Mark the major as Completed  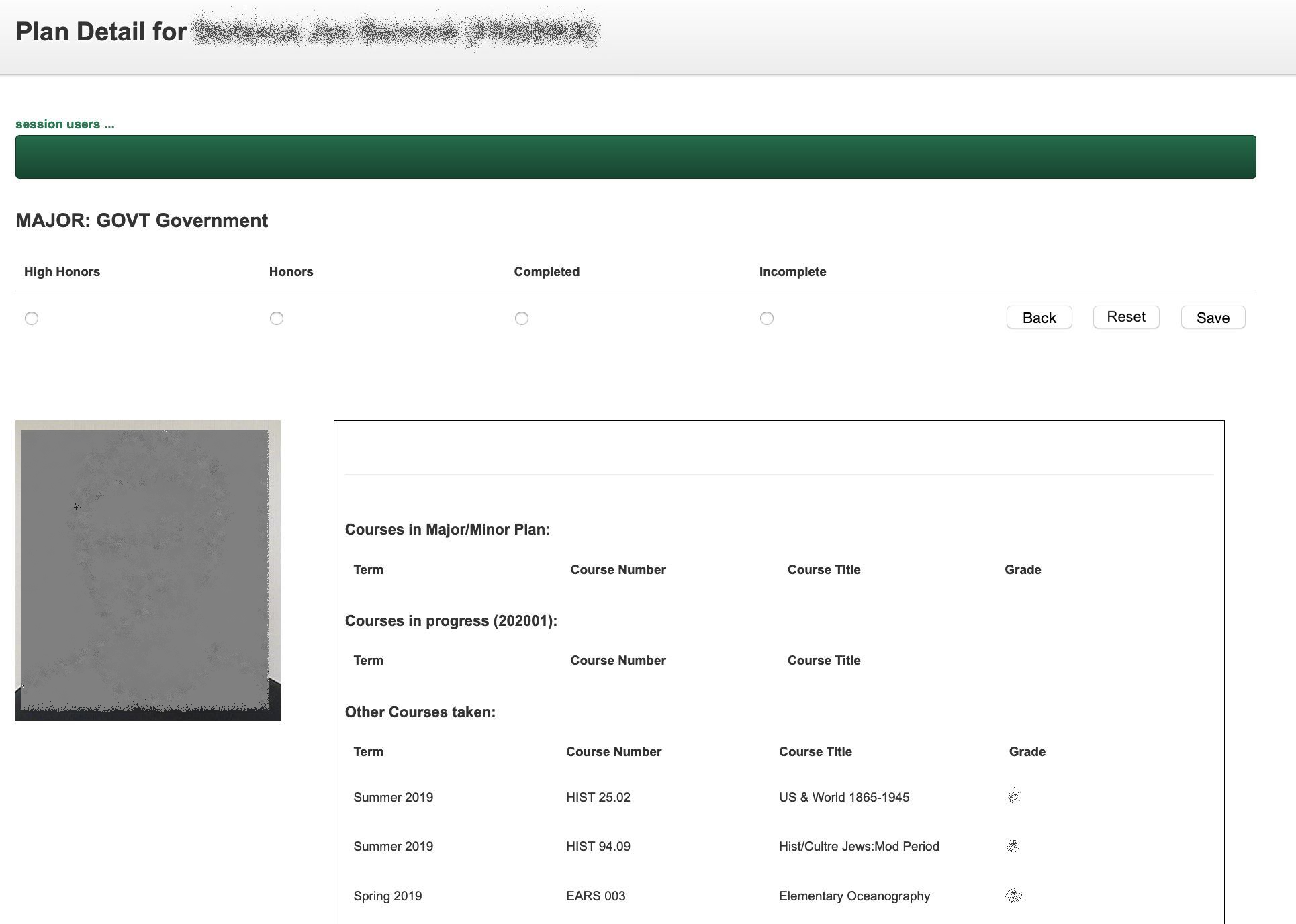tap(522, 318)
